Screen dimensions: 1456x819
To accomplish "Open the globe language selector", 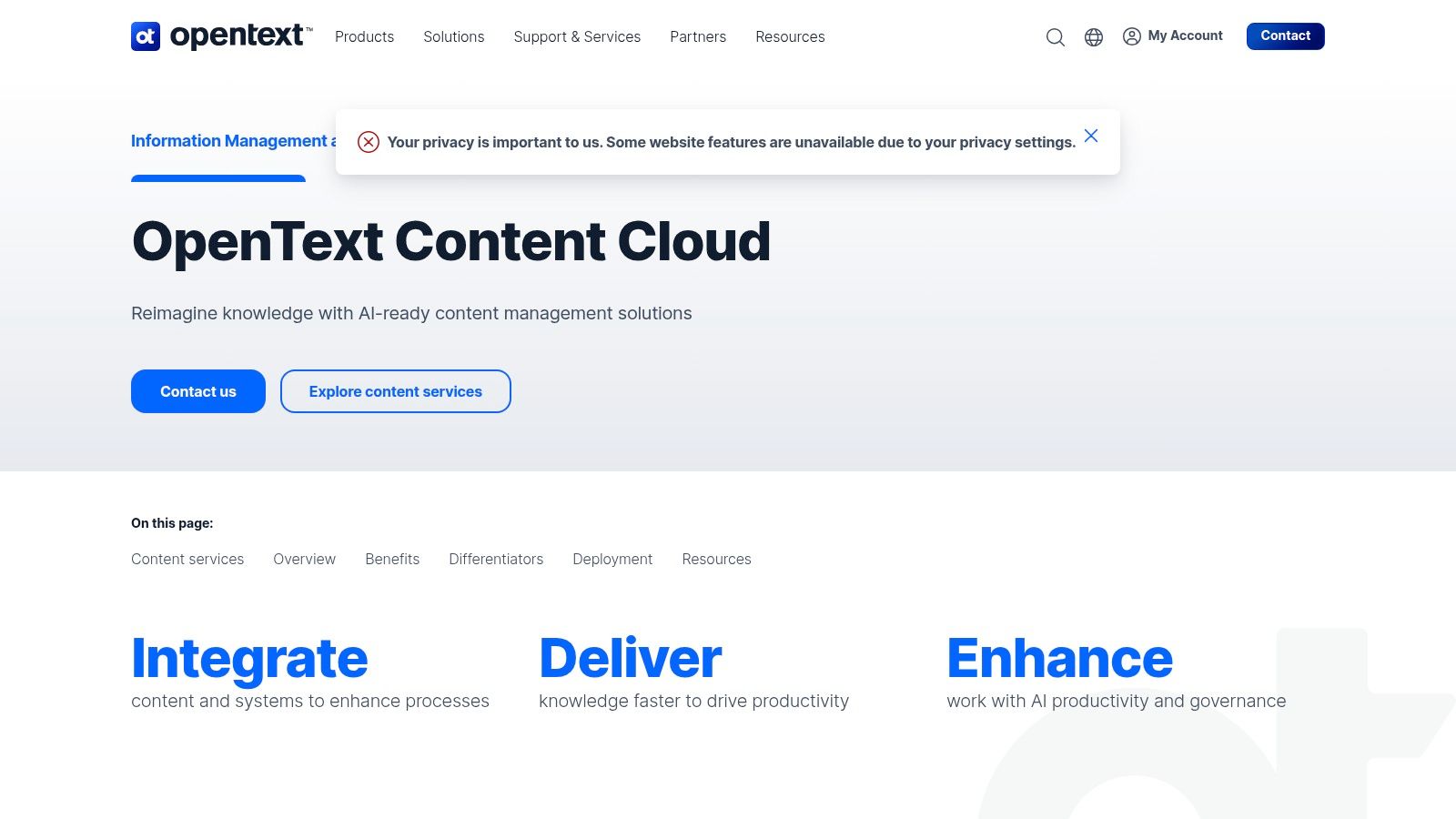I will click(1094, 37).
